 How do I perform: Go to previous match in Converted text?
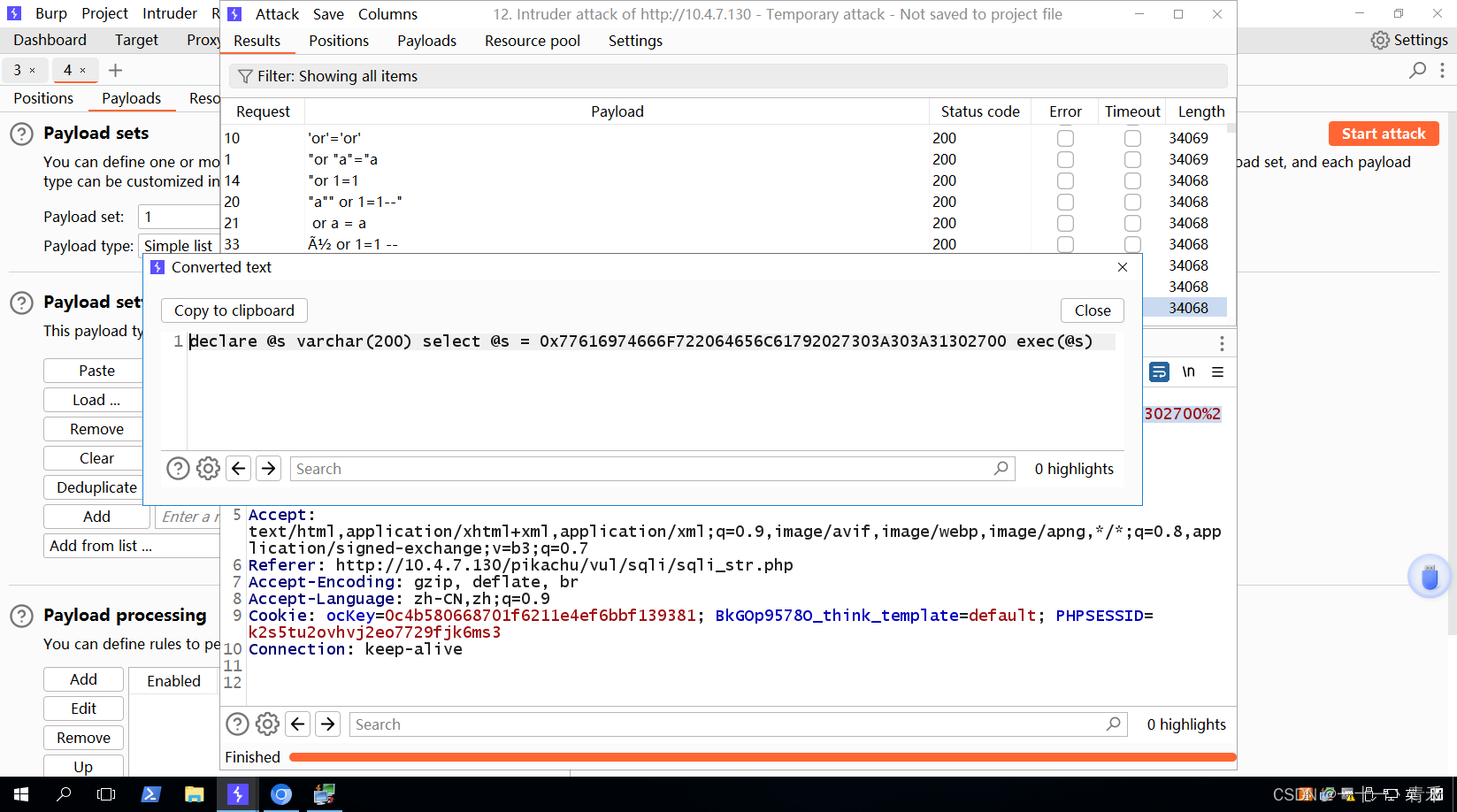[x=239, y=468]
